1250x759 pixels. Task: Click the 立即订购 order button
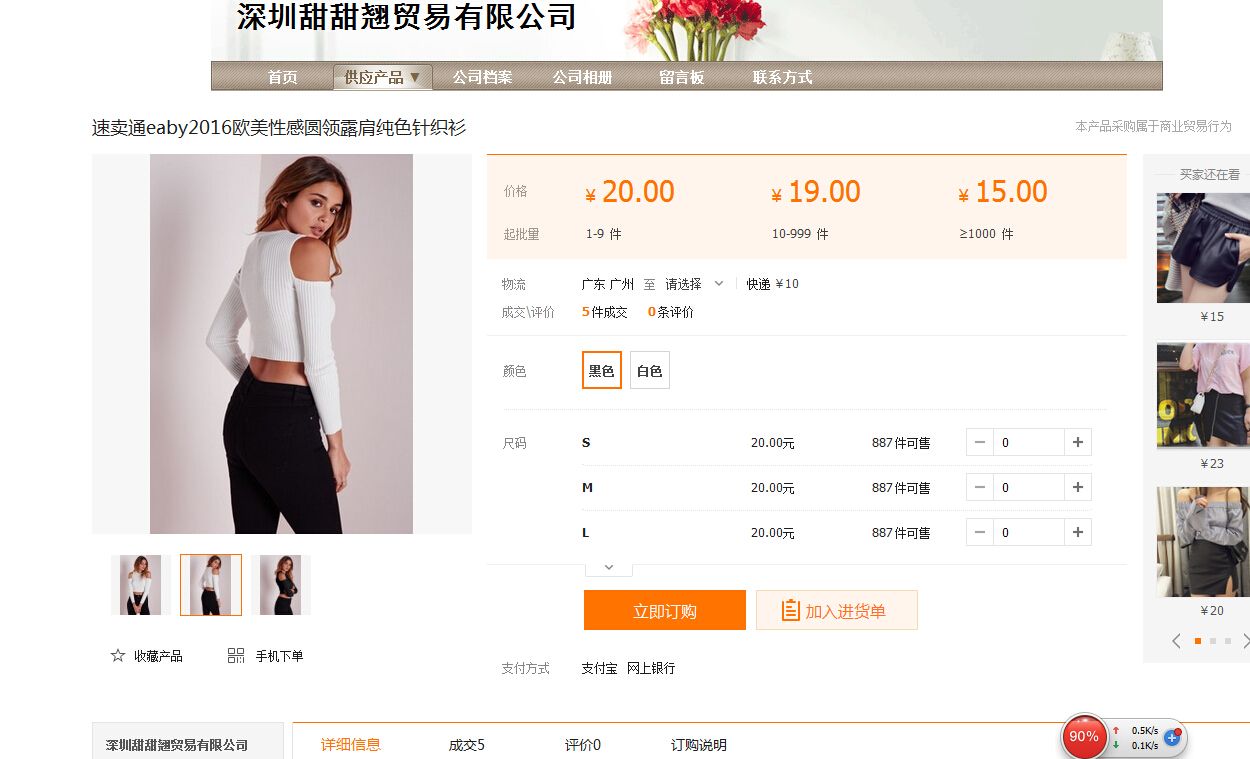pos(664,611)
